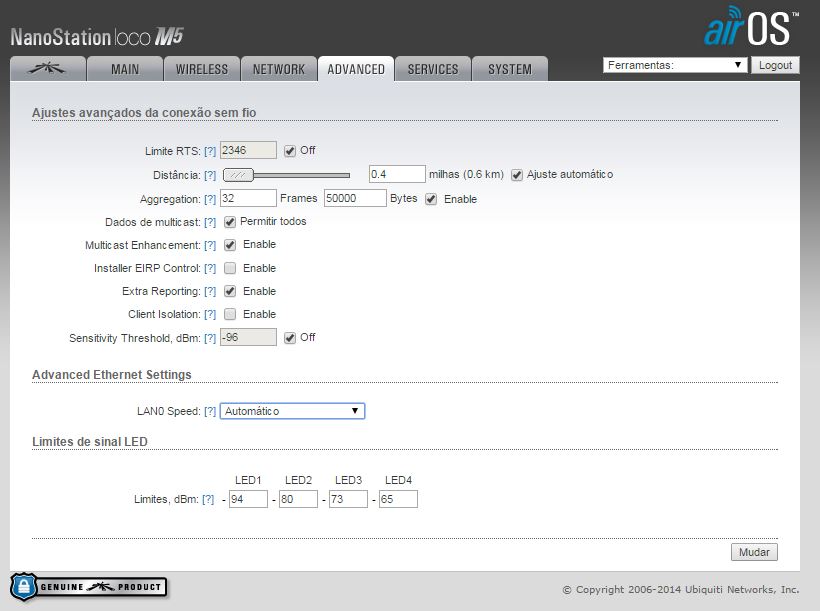This screenshot has width=820, height=611.
Task: Click the Logout button
Action: [x=776, y=65]
